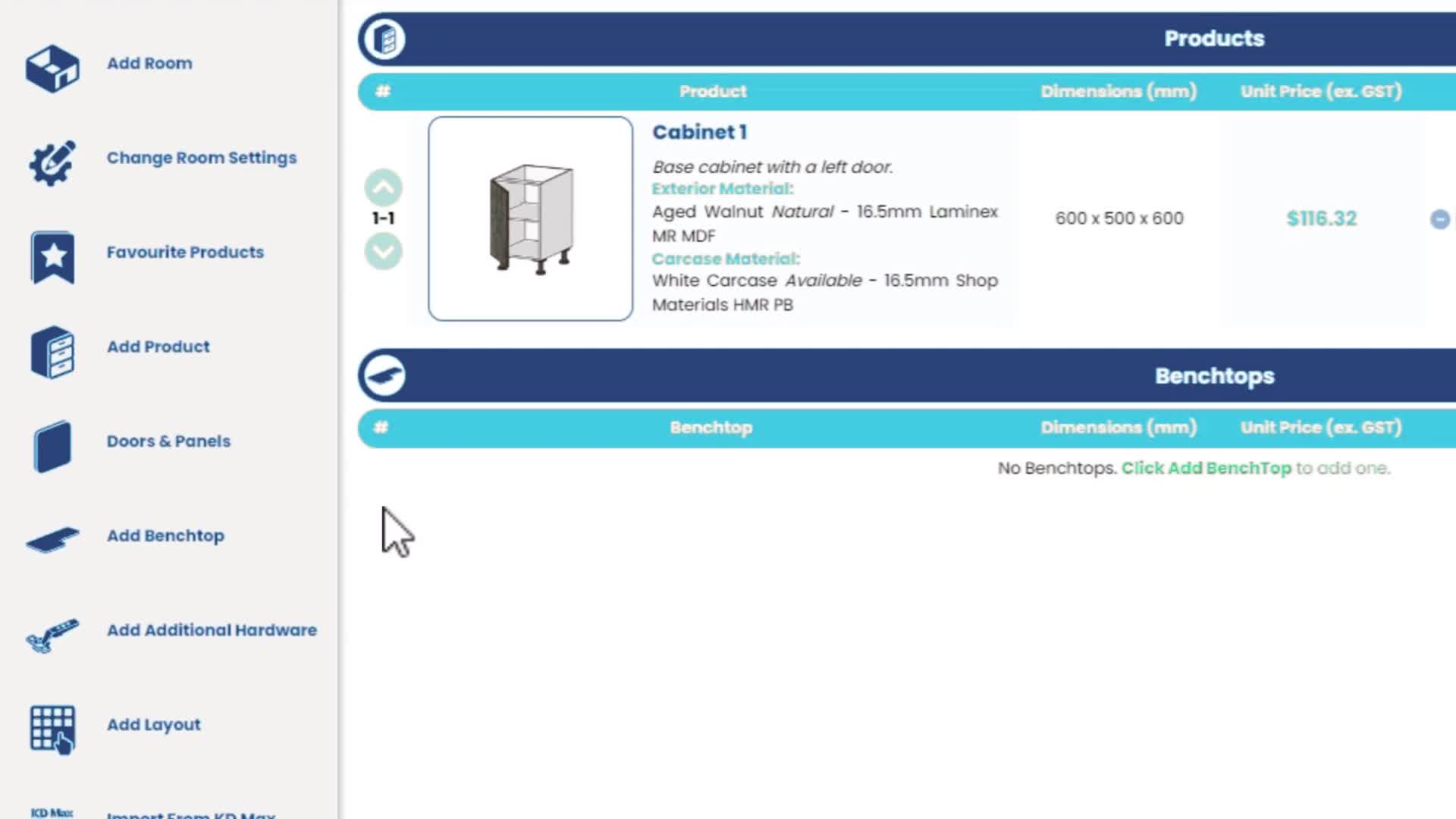
Task: Collapse the Benchtops section header icon
Action: 384,375
